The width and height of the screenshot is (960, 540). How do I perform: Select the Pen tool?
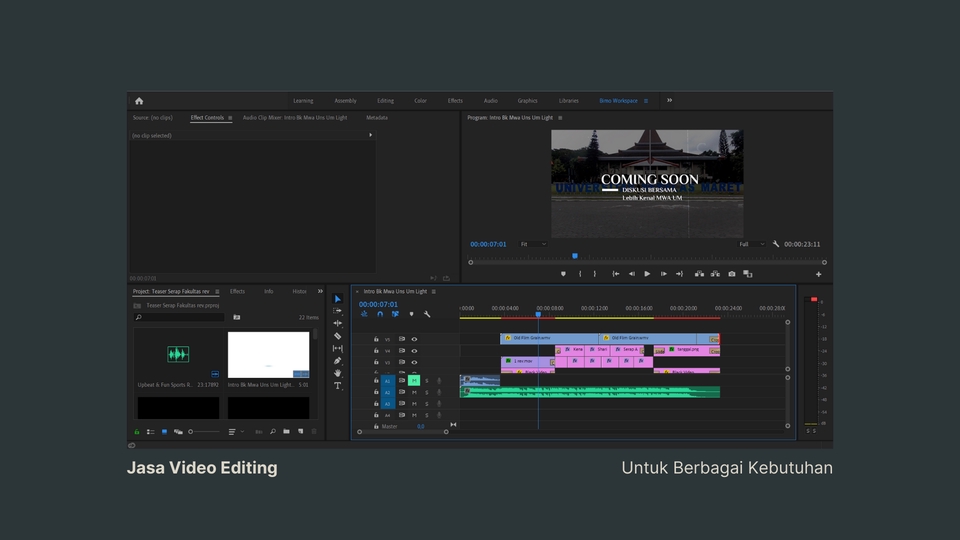337,361
